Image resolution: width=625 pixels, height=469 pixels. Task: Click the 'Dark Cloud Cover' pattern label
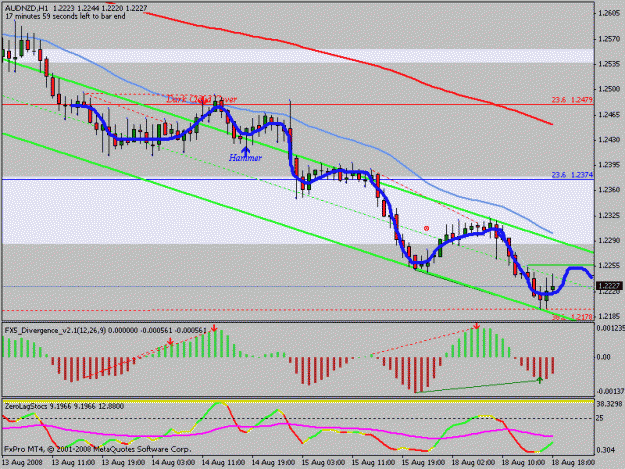coord(201,99)
